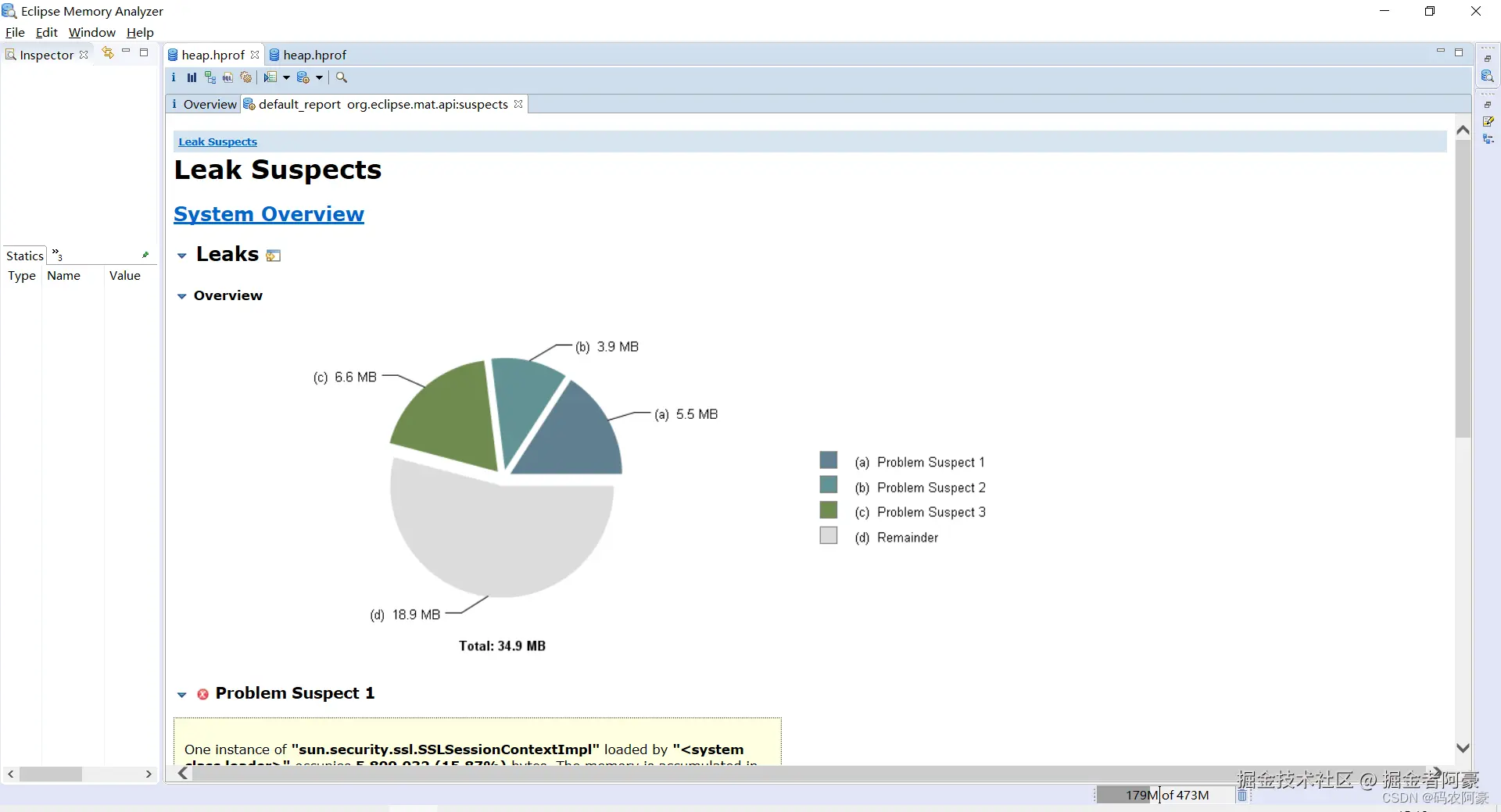
Task: Collapse the Leaks section
Action: pyautogui.click(x=181, y=256)
